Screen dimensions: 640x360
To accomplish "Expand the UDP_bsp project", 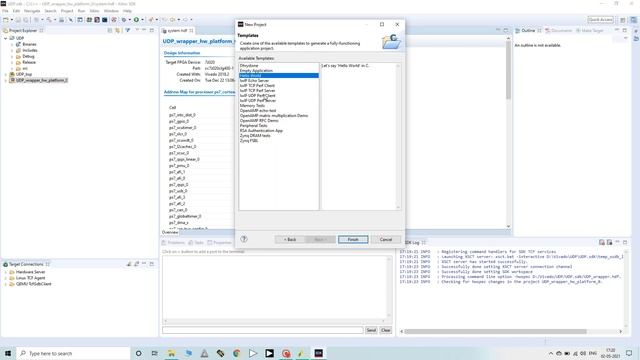I will [6, 75].
